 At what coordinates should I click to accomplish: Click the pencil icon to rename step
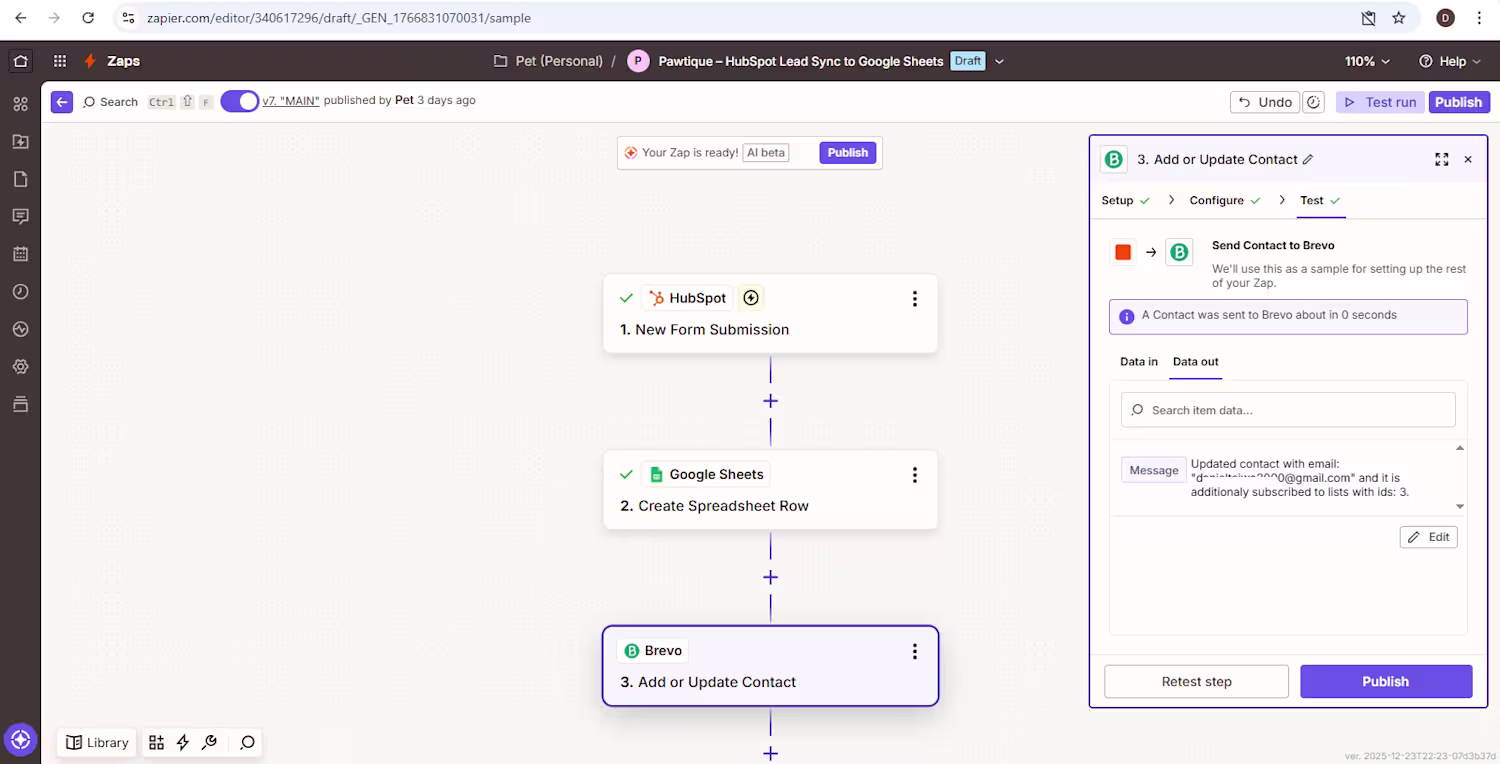[x=1308, y=160]
